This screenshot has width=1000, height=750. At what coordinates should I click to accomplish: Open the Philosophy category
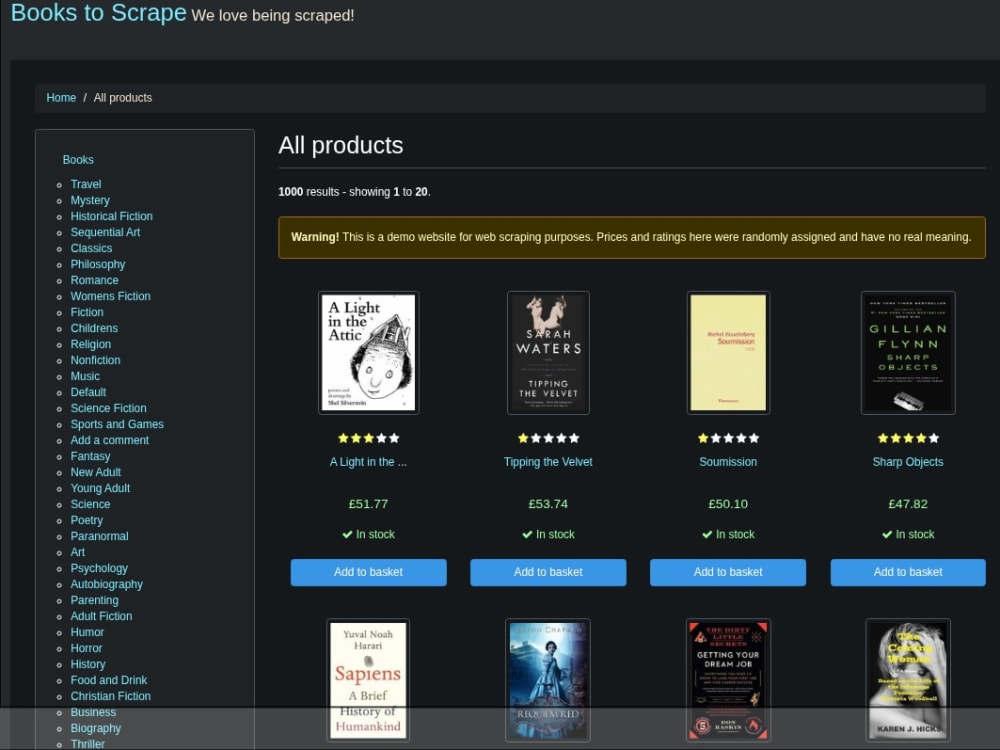pyautogui.click(x=98, y=264)
